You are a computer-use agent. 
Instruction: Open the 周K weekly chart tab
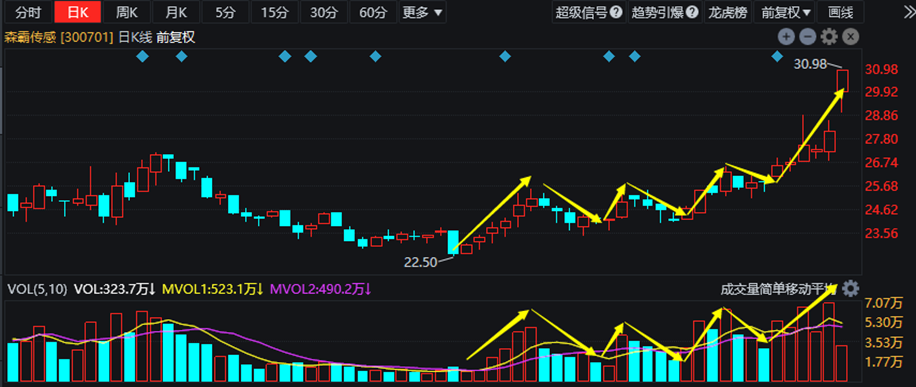pyautogui.click(x=127, y=12)
